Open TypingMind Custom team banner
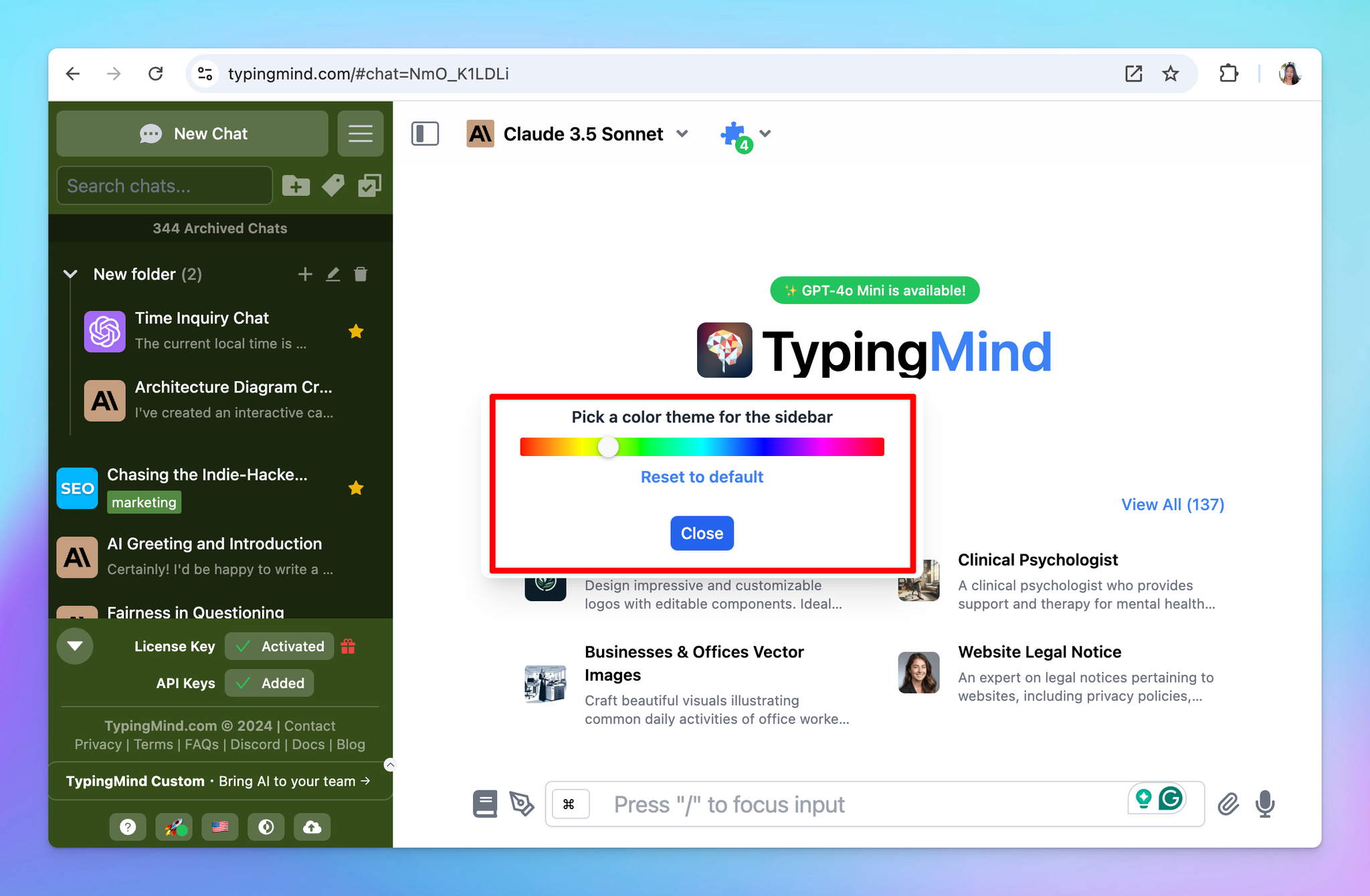Screen dimensions: 1370x896 point(219,781)
